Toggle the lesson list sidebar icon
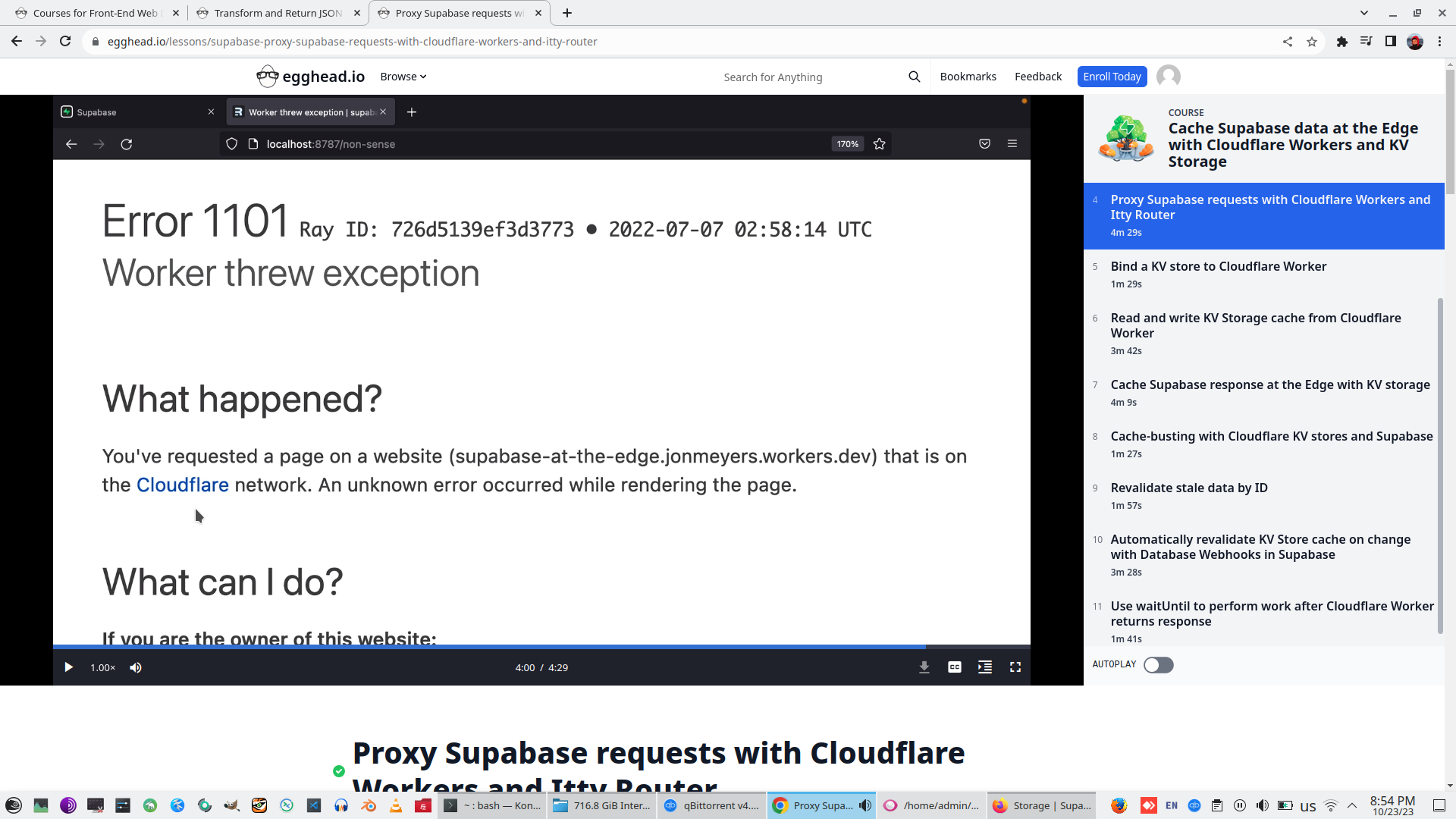 point(985,667)
